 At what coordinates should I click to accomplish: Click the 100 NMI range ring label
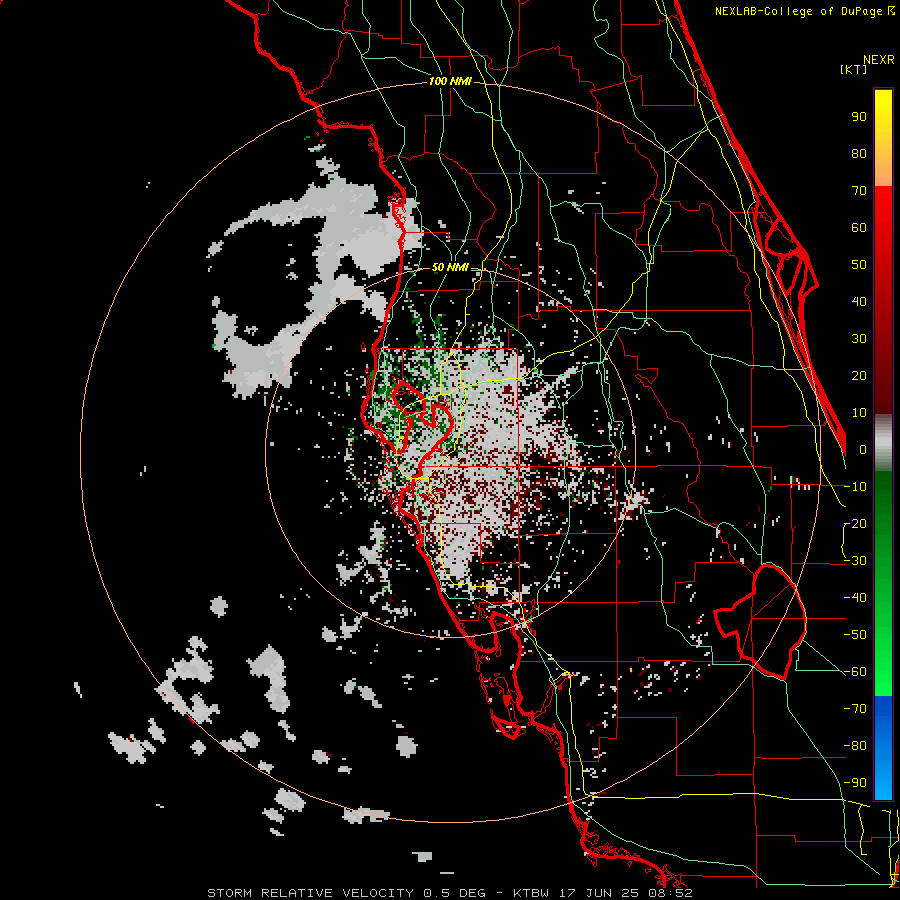(x=450, y=81)
